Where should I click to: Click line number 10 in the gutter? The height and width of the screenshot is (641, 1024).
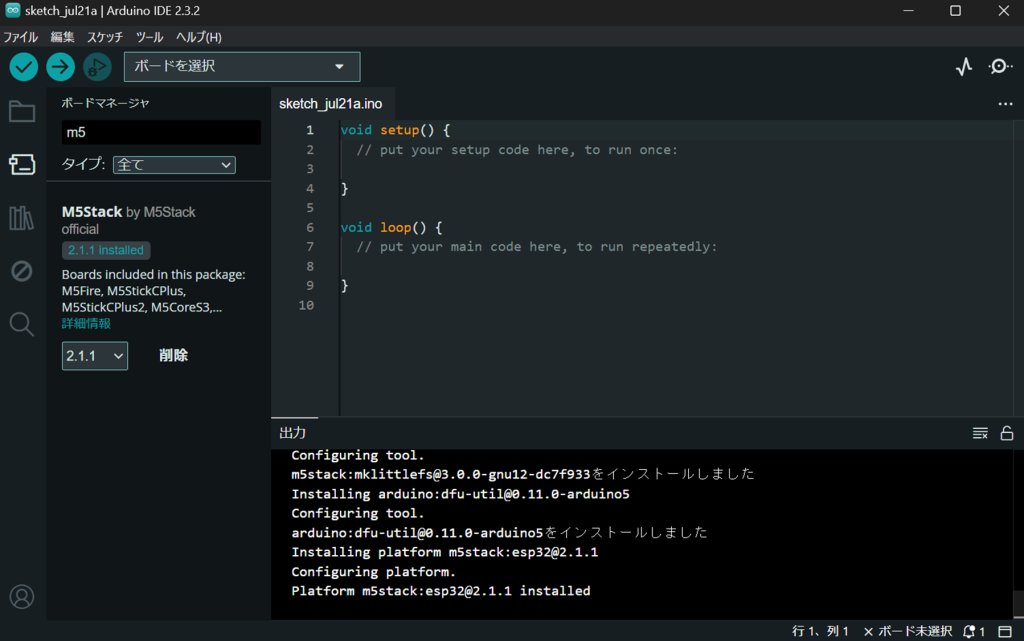[306, 305]
